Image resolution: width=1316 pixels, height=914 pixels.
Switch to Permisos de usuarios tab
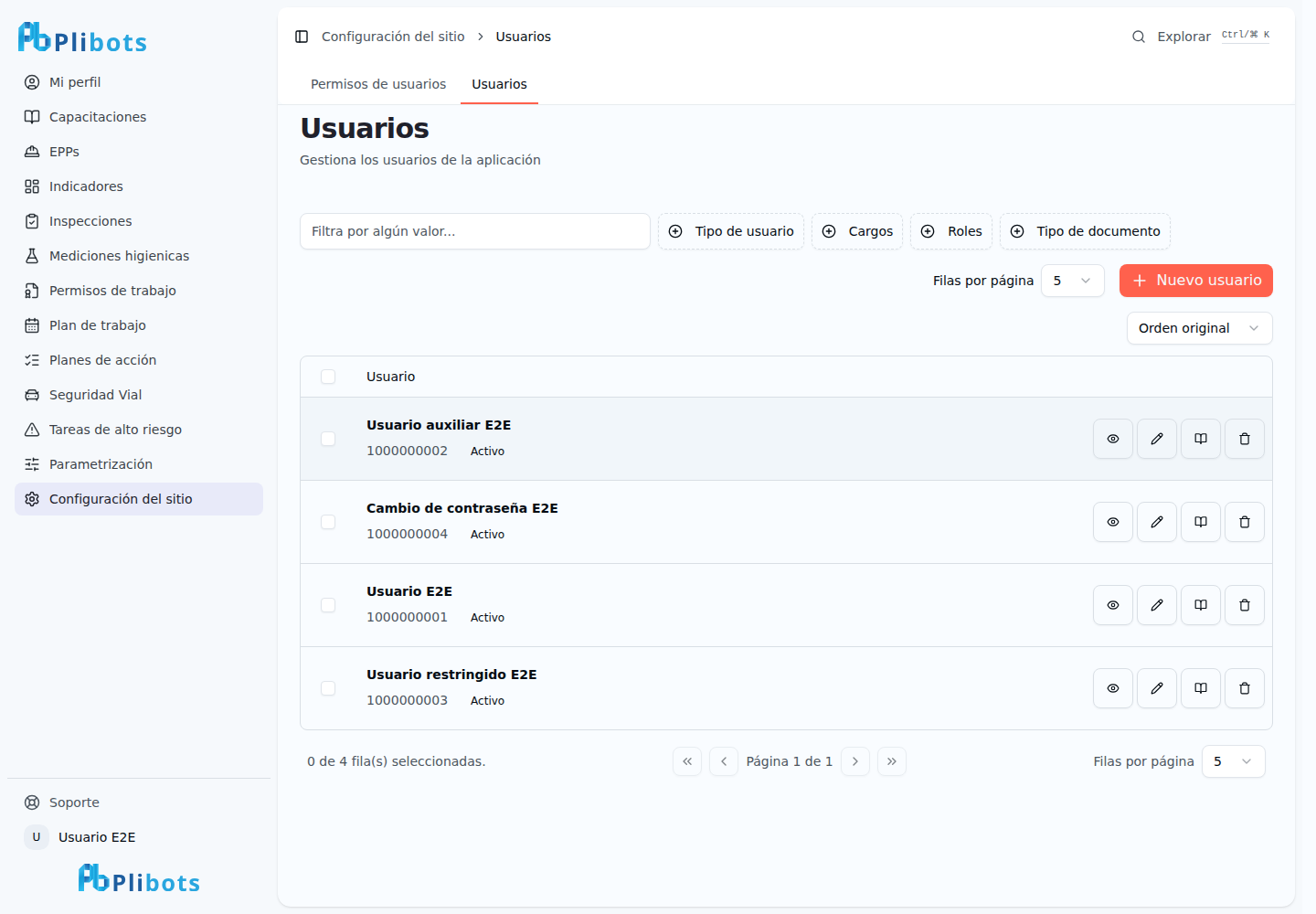click(378, 84)
